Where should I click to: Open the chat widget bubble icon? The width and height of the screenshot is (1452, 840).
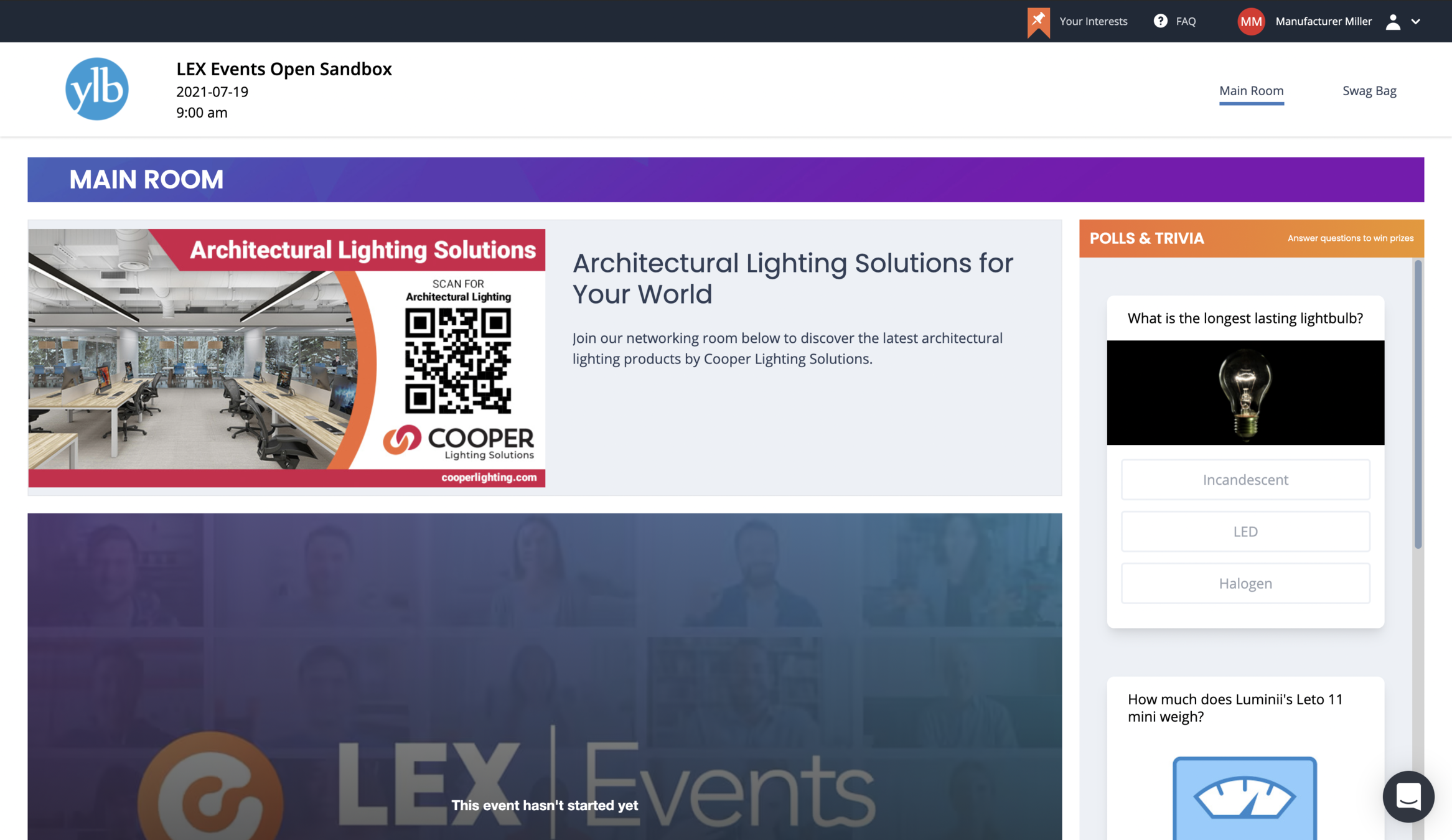1408,796
